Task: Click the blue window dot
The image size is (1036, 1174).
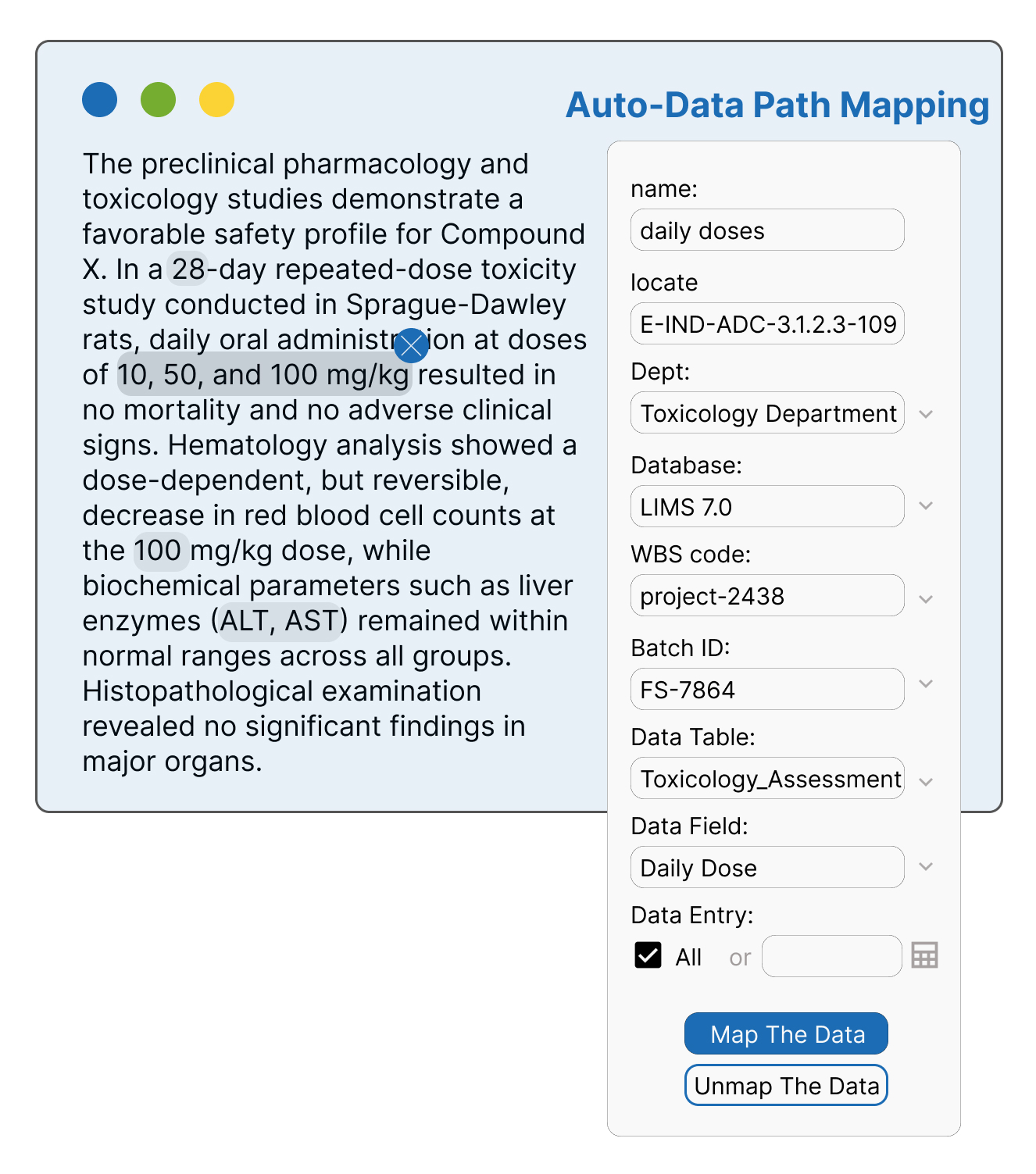Action: (100, 100)
